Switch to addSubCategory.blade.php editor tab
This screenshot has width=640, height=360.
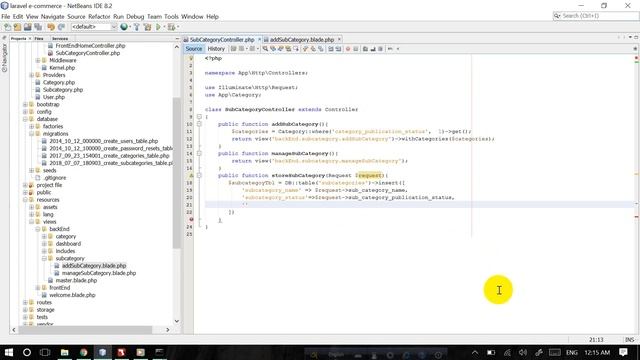pyautogui.click(x=302, y=40)
